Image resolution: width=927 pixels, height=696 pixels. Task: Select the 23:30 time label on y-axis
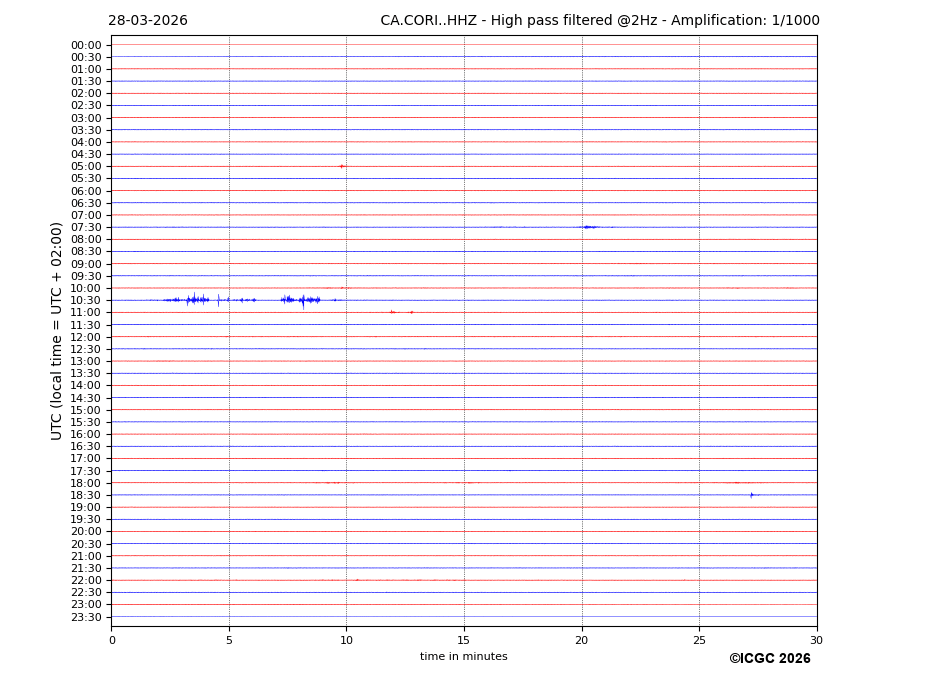pos(86,617)
